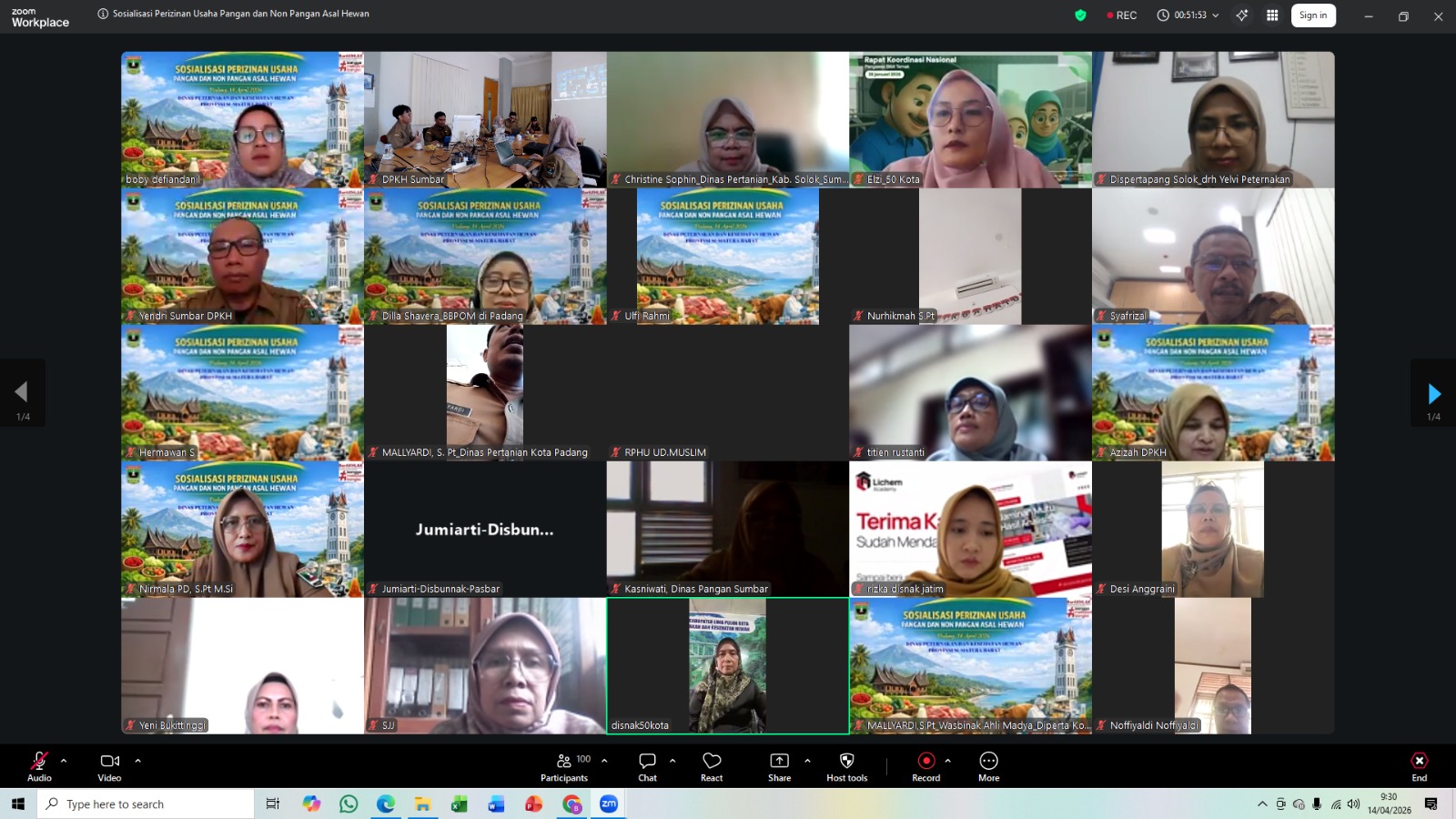The image size is (1456, 819).
Task: Open the Chat panel
Action: tap(647, 765)
